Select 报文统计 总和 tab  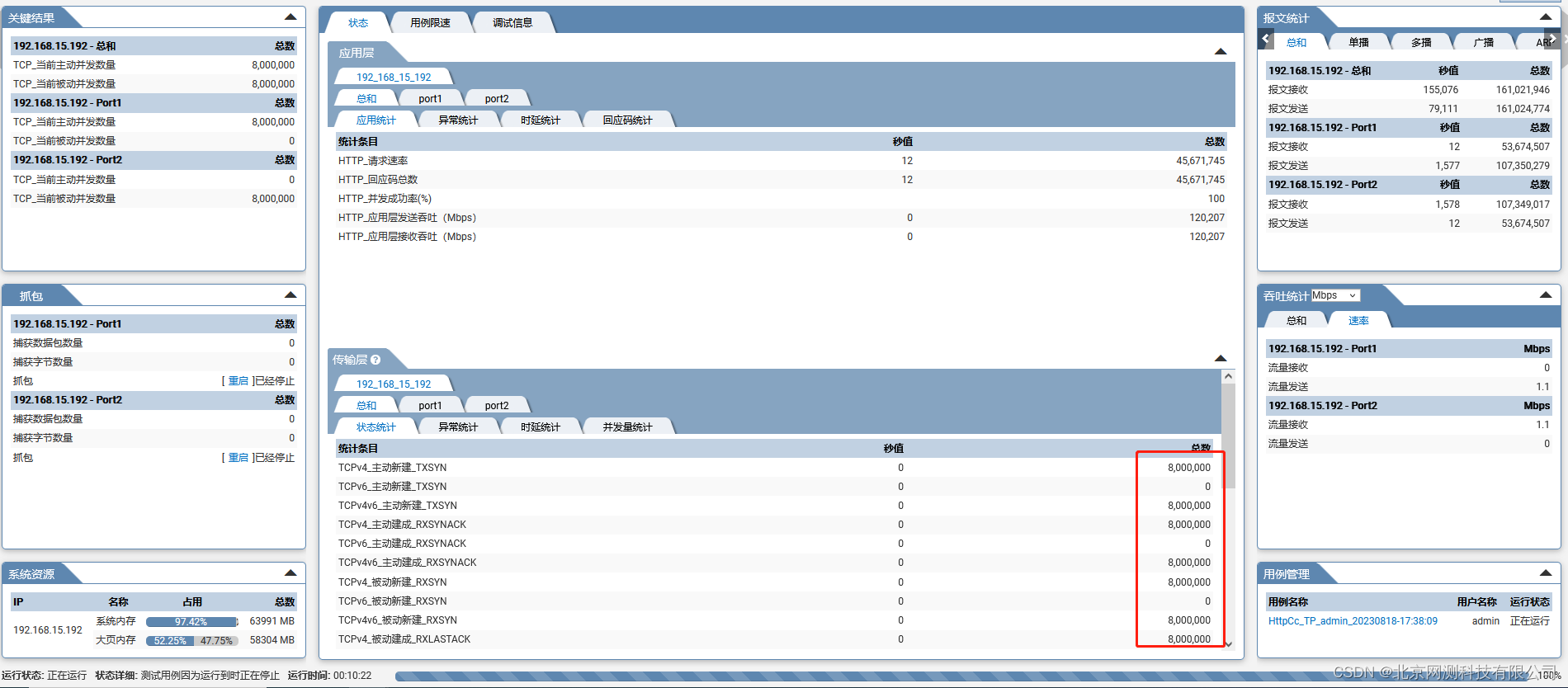[x=1296, y=43]
